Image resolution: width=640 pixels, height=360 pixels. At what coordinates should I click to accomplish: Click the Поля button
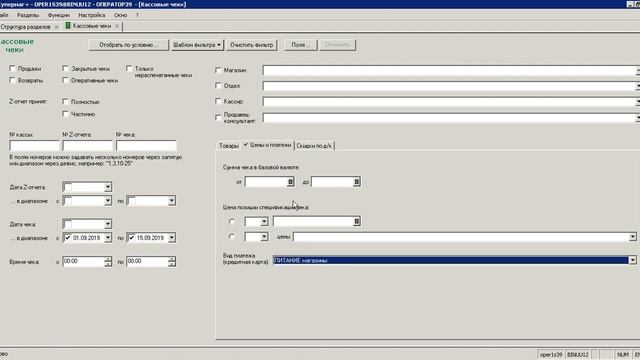point(301,45)
